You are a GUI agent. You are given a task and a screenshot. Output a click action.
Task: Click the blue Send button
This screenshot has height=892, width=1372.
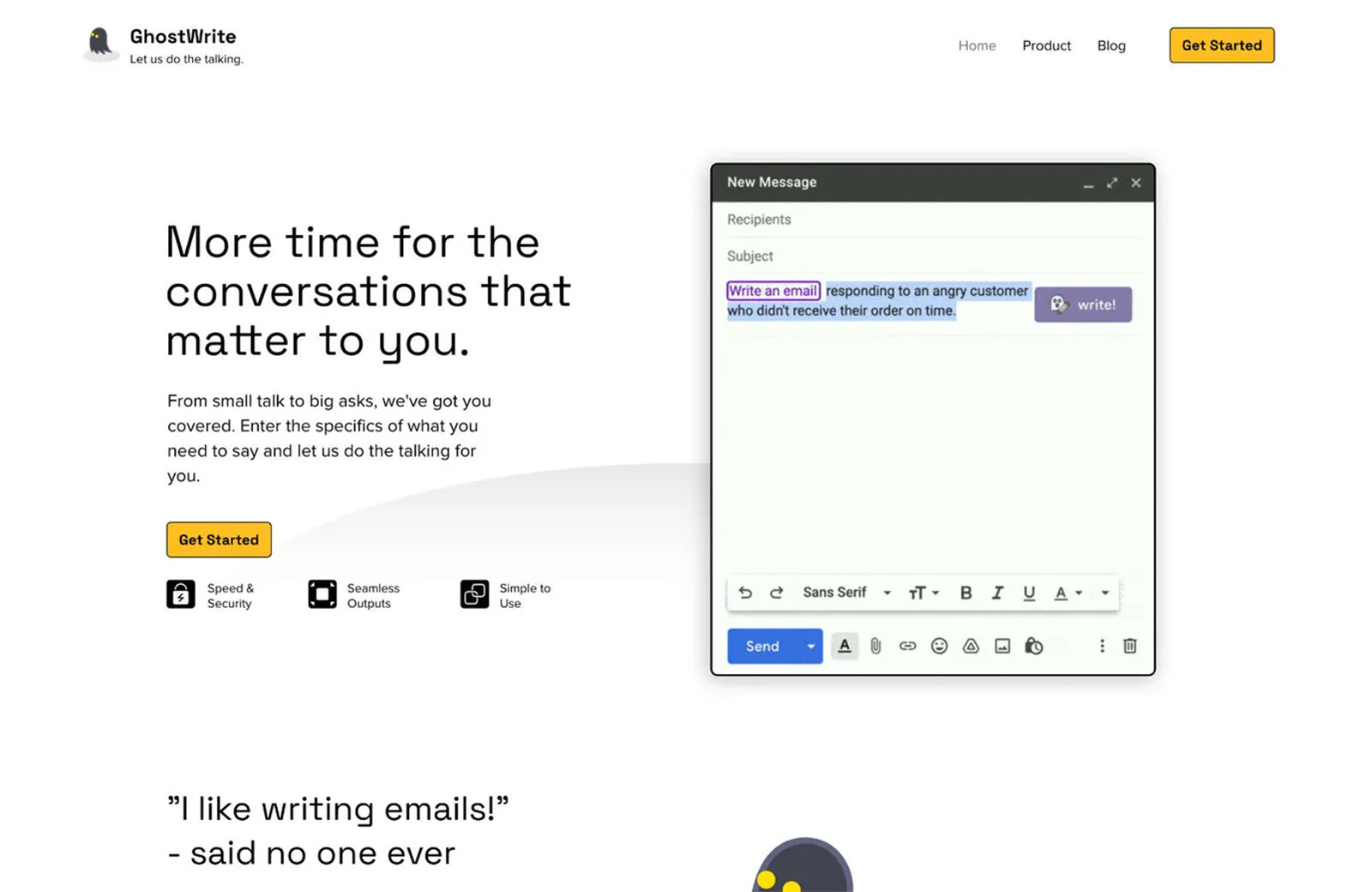pyautogui.click(x=762, y=646)
